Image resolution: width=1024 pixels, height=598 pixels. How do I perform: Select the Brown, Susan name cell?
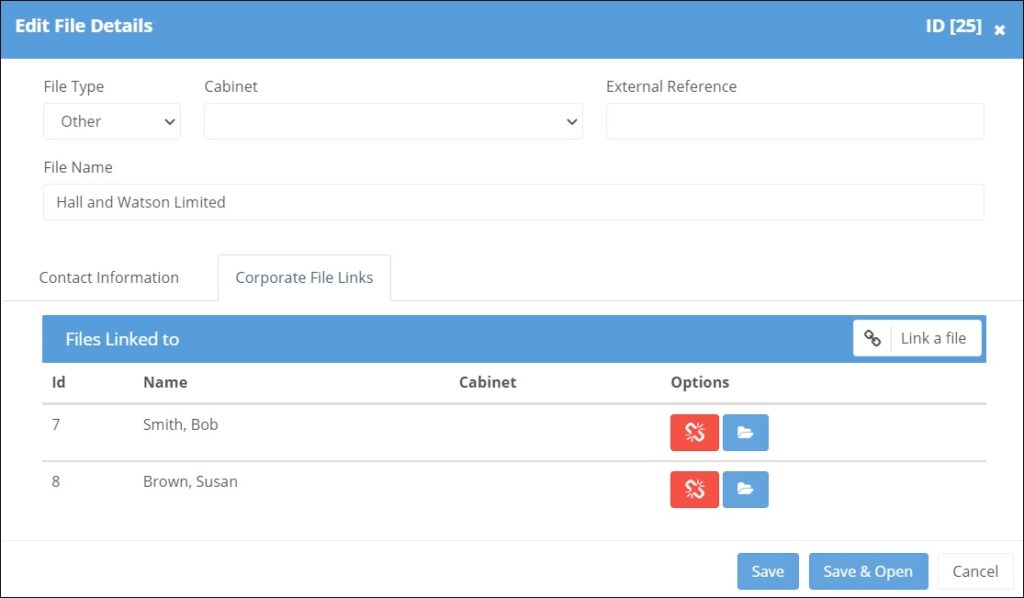pyautogui.click(x=190, y=481)
